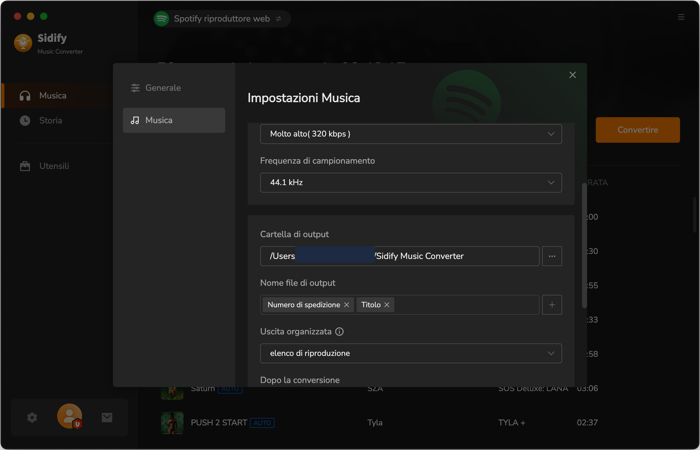Click the Spotify riproduttore web switcher
Screen dimensions: 700x450
coord(222,19)
